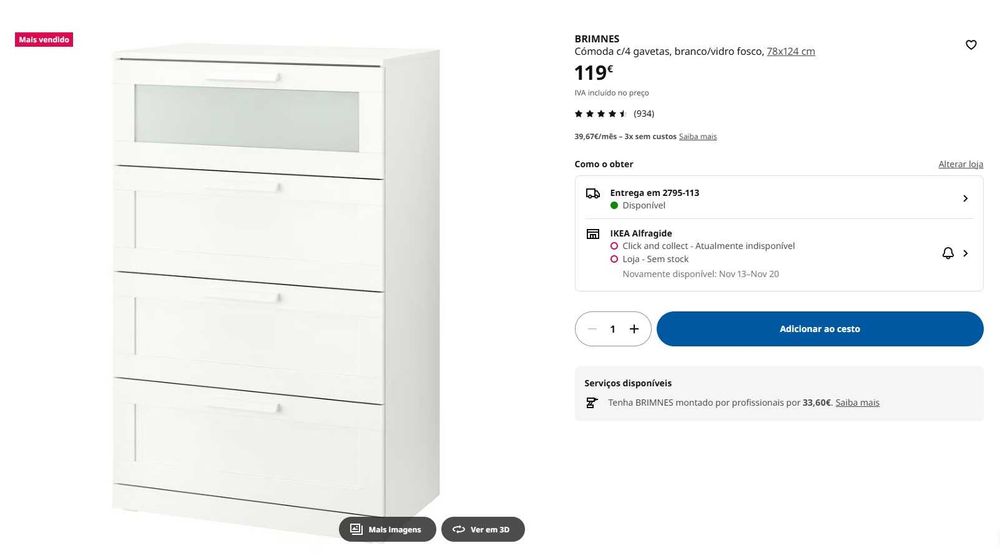Click the delivery truck icon

tap(592, 193)
